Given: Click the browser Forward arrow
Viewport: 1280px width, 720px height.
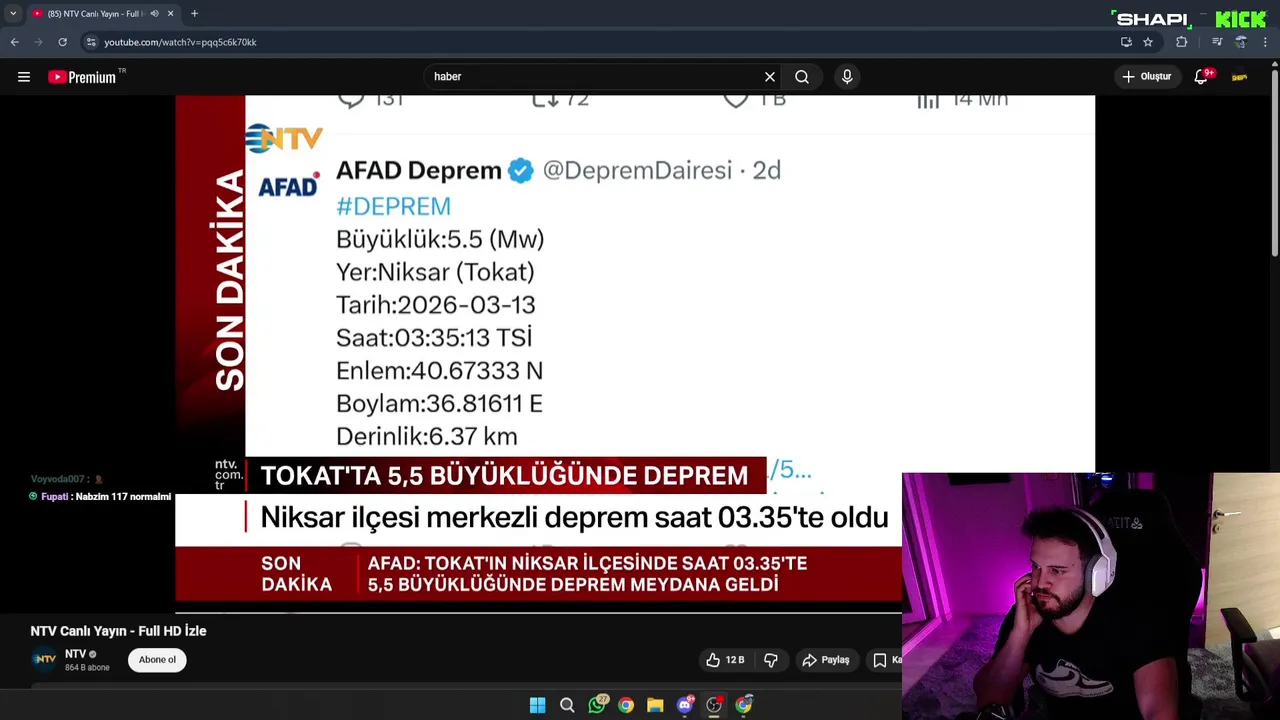Looking at the screenshot, I should click(x=38, y=42).
